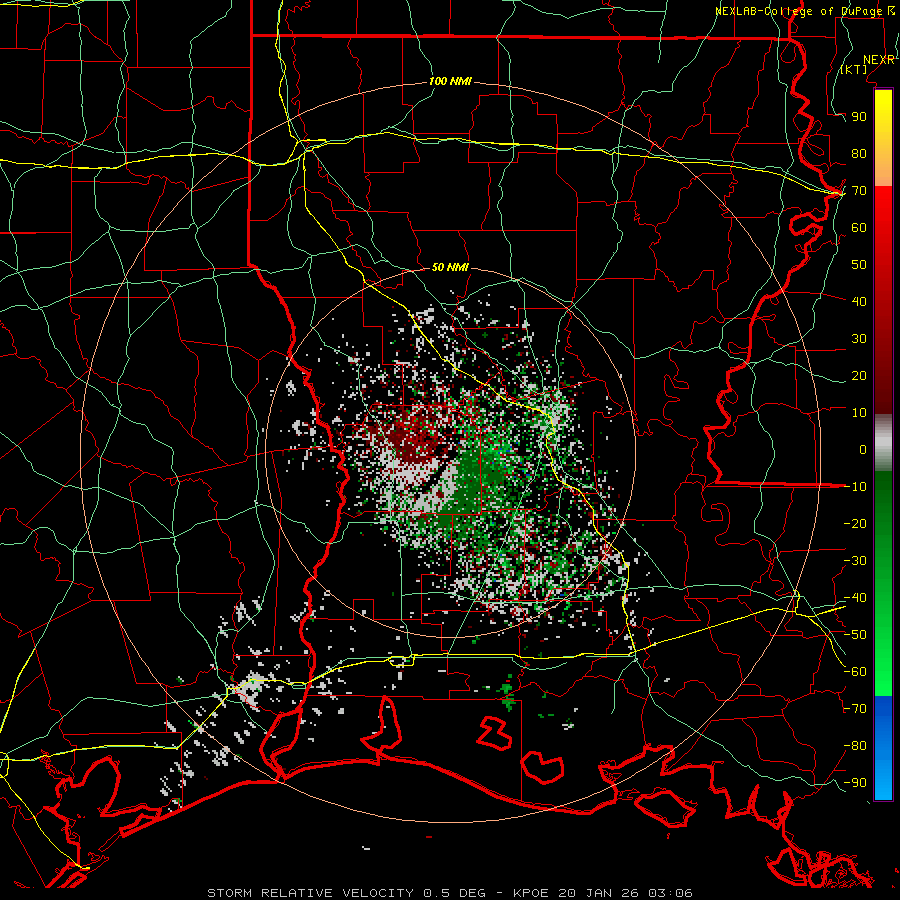This screenshot has height=900, width=900.
Task: Click the -10 value on color scale
Action: [855, 487]
